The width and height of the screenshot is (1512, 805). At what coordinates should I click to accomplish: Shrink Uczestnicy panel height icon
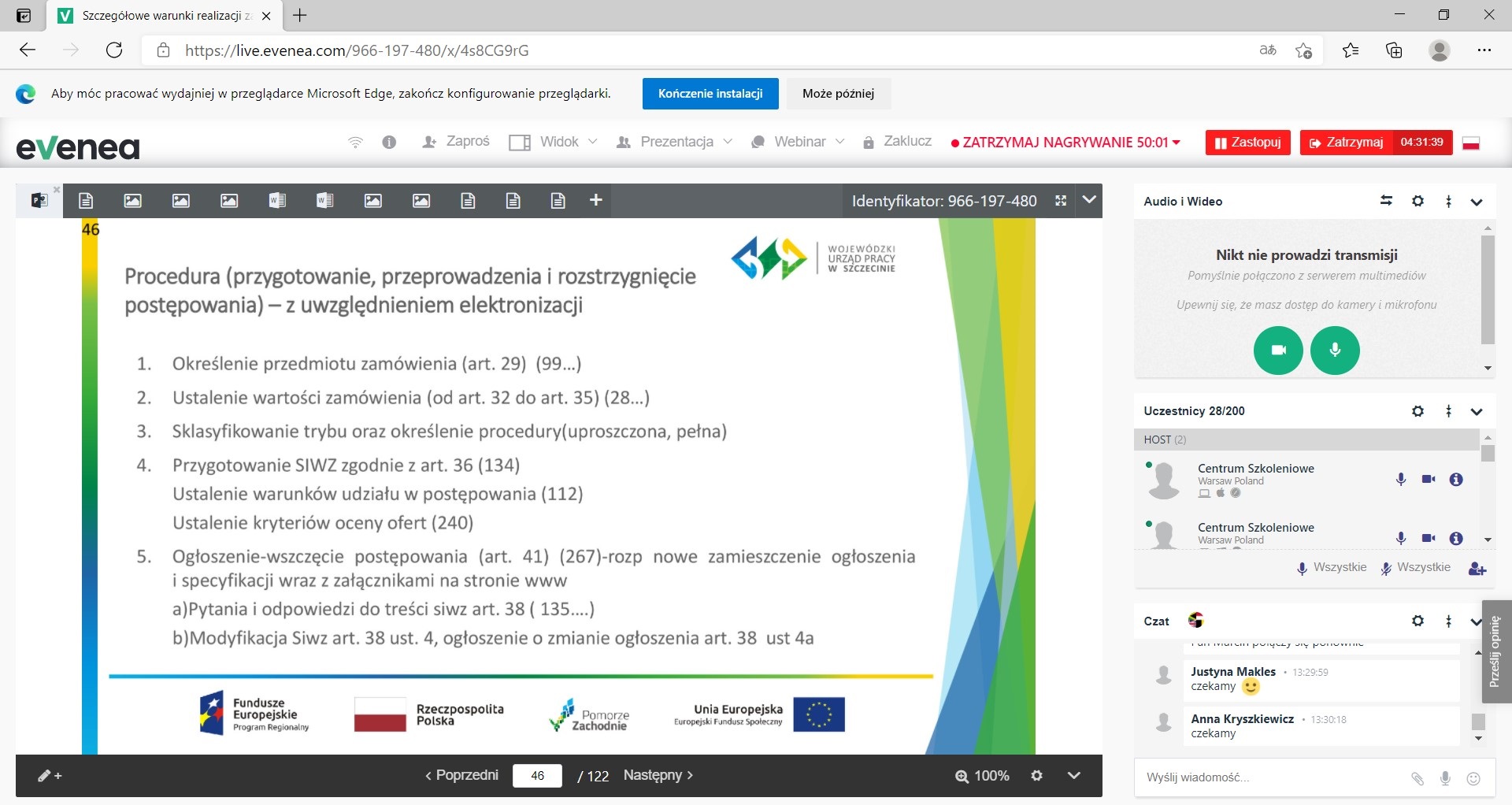[1449, 411]
